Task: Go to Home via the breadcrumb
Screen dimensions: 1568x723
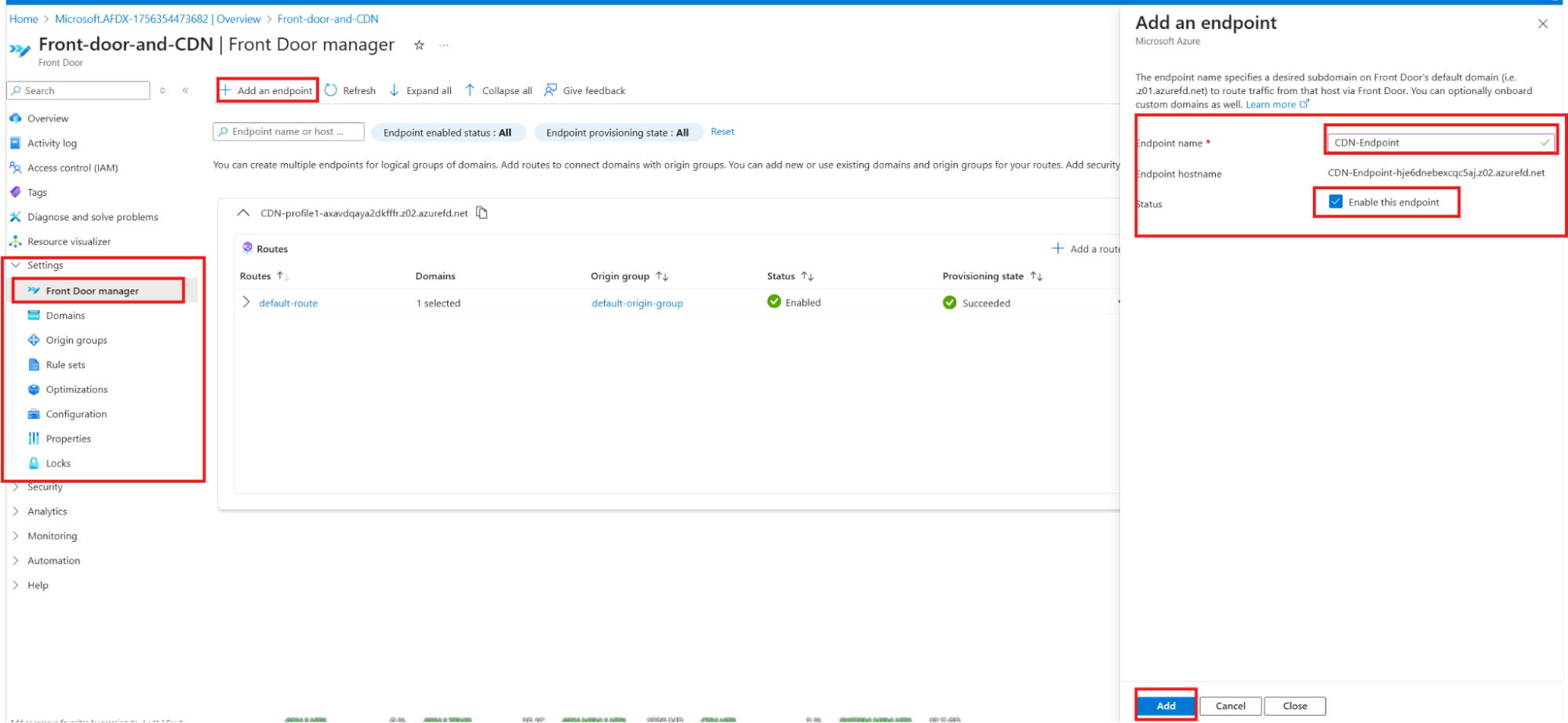Action: point(23,18)
